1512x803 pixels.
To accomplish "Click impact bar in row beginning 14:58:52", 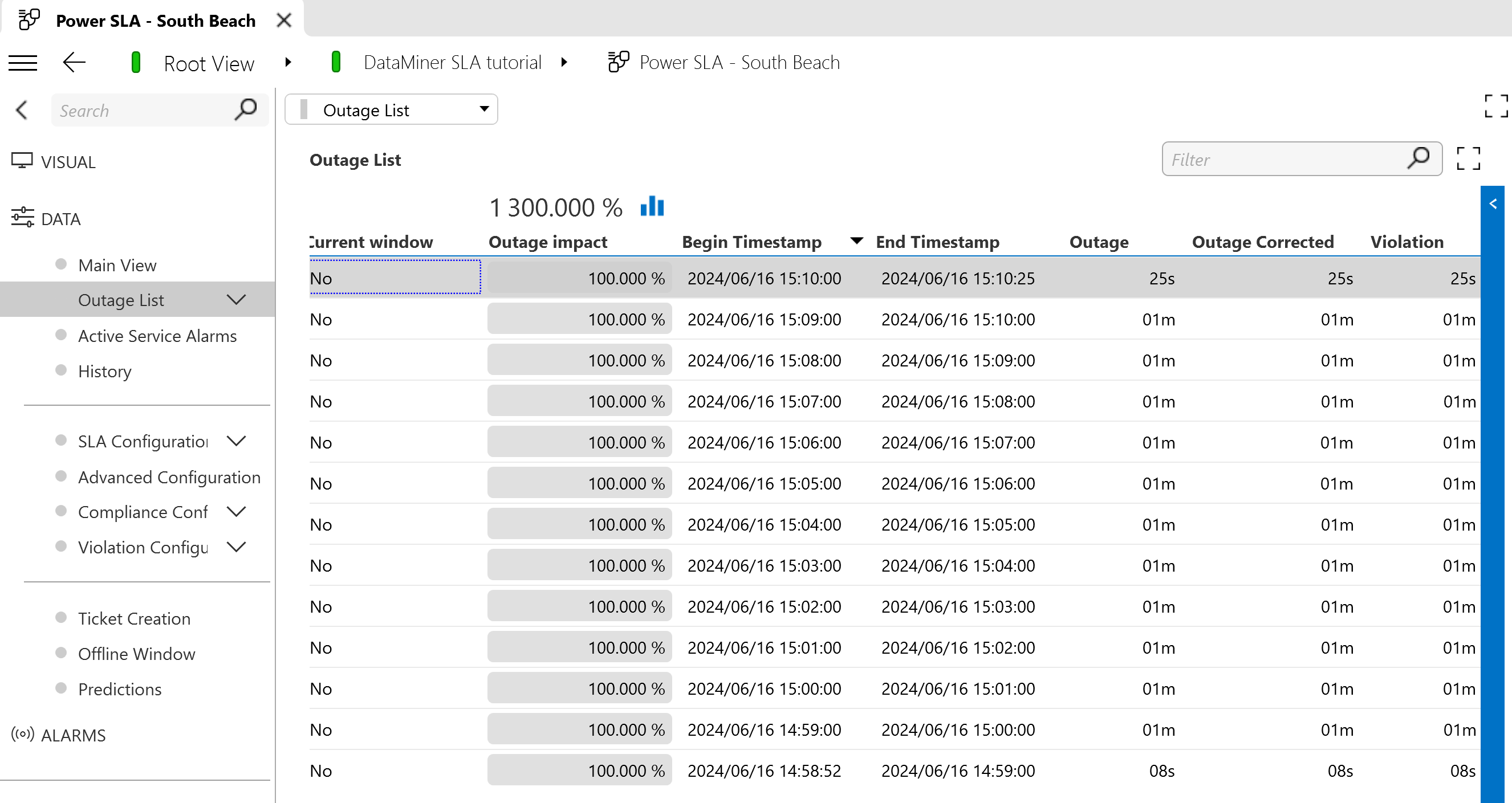I will point(579,770).
